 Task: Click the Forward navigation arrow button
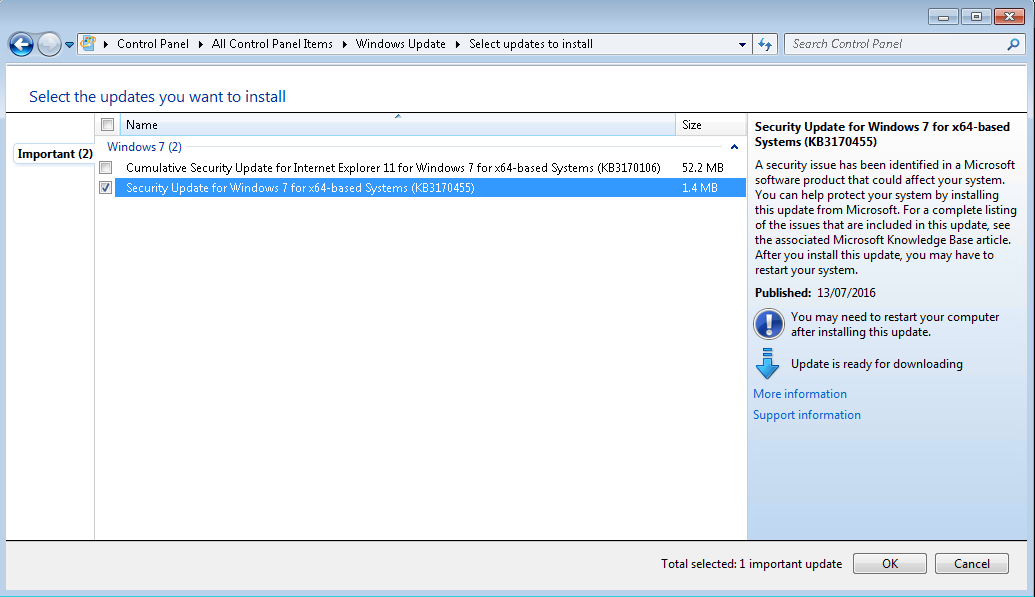49,44
